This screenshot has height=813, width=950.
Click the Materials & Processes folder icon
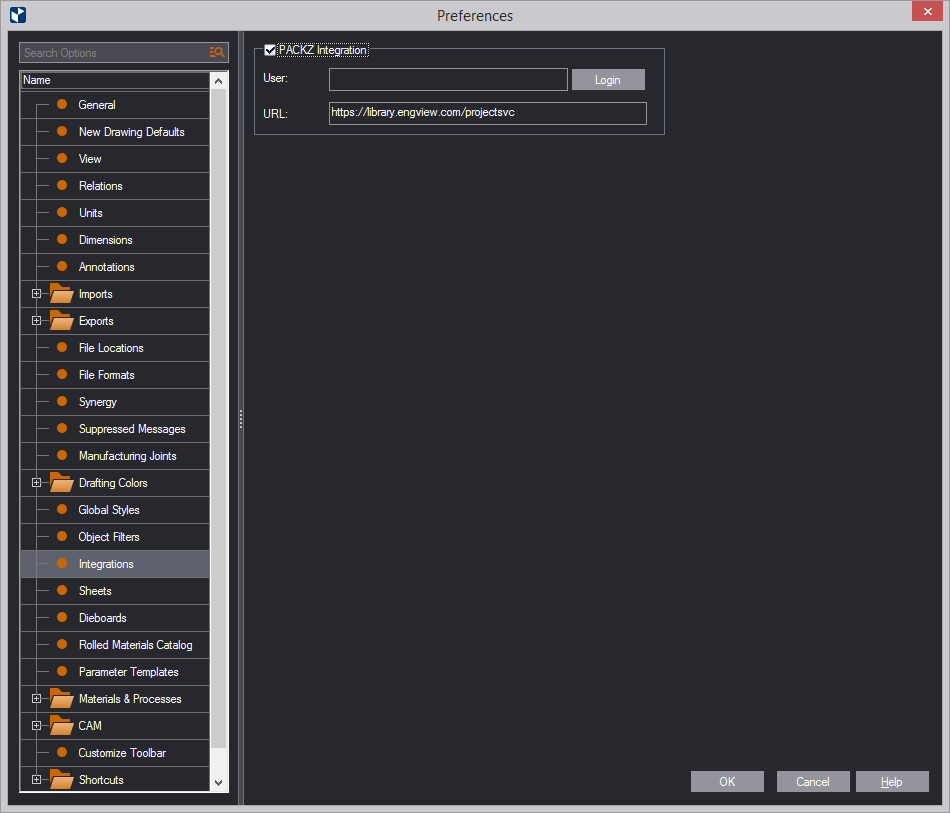(61, 699)
